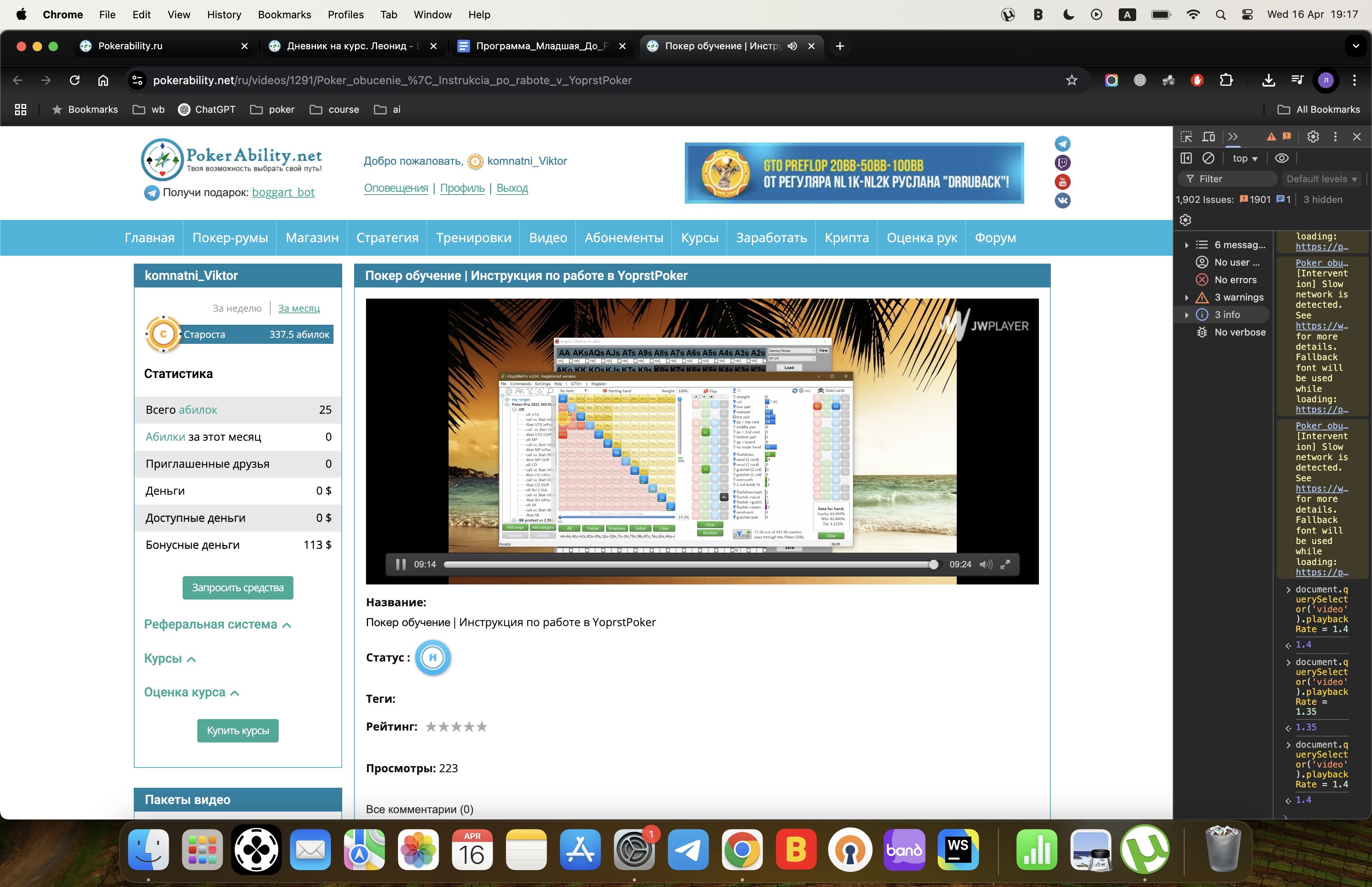Open the Стратегия nav item
Viewport: 1372px width, 887px height.
point(387,238)
